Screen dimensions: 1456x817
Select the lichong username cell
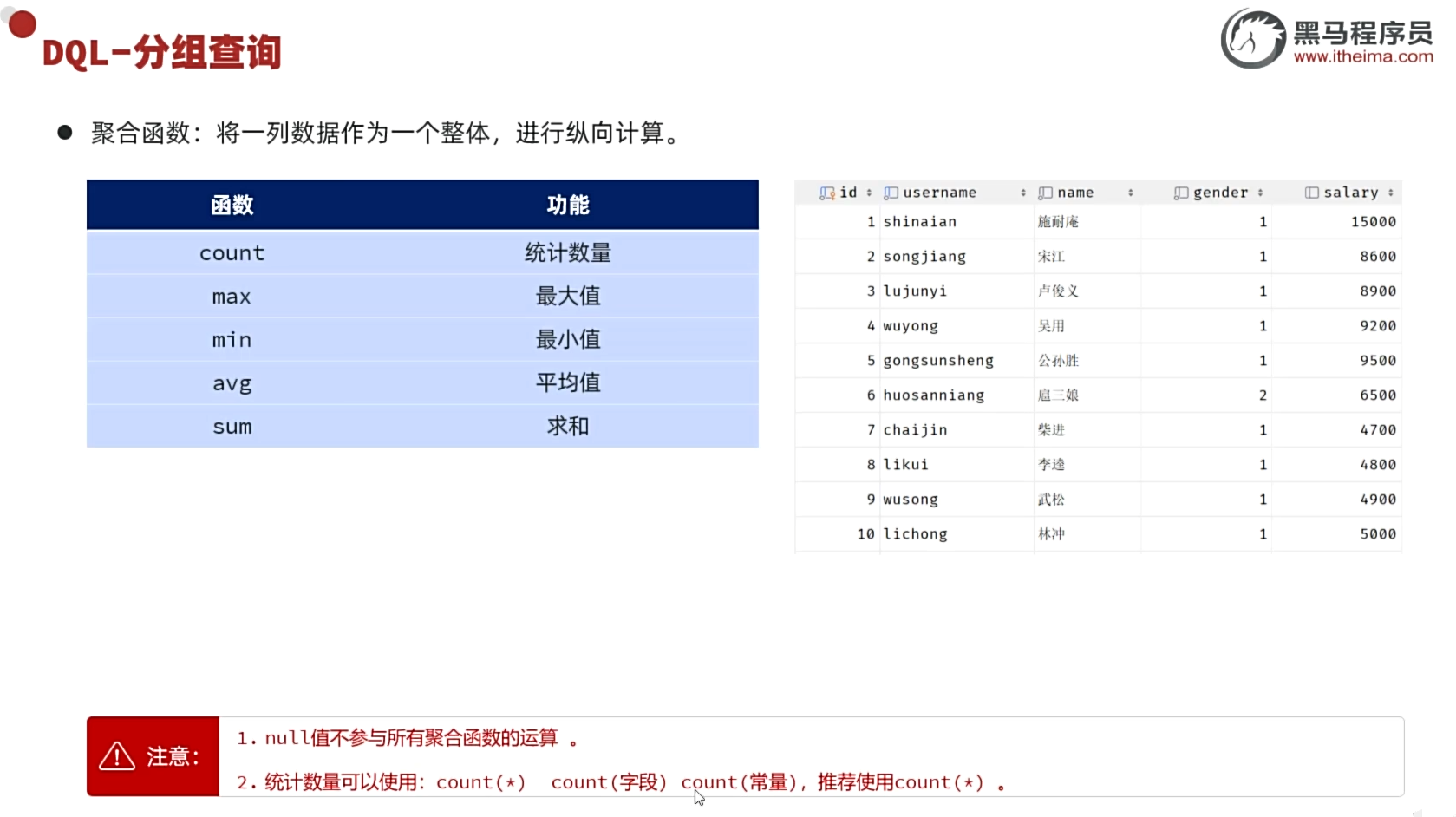point(956,534)
